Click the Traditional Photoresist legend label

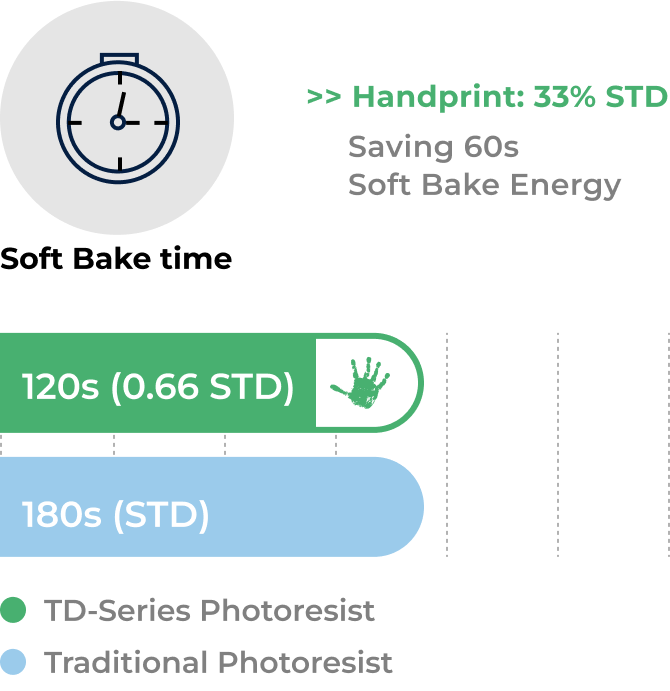(218, 662)
